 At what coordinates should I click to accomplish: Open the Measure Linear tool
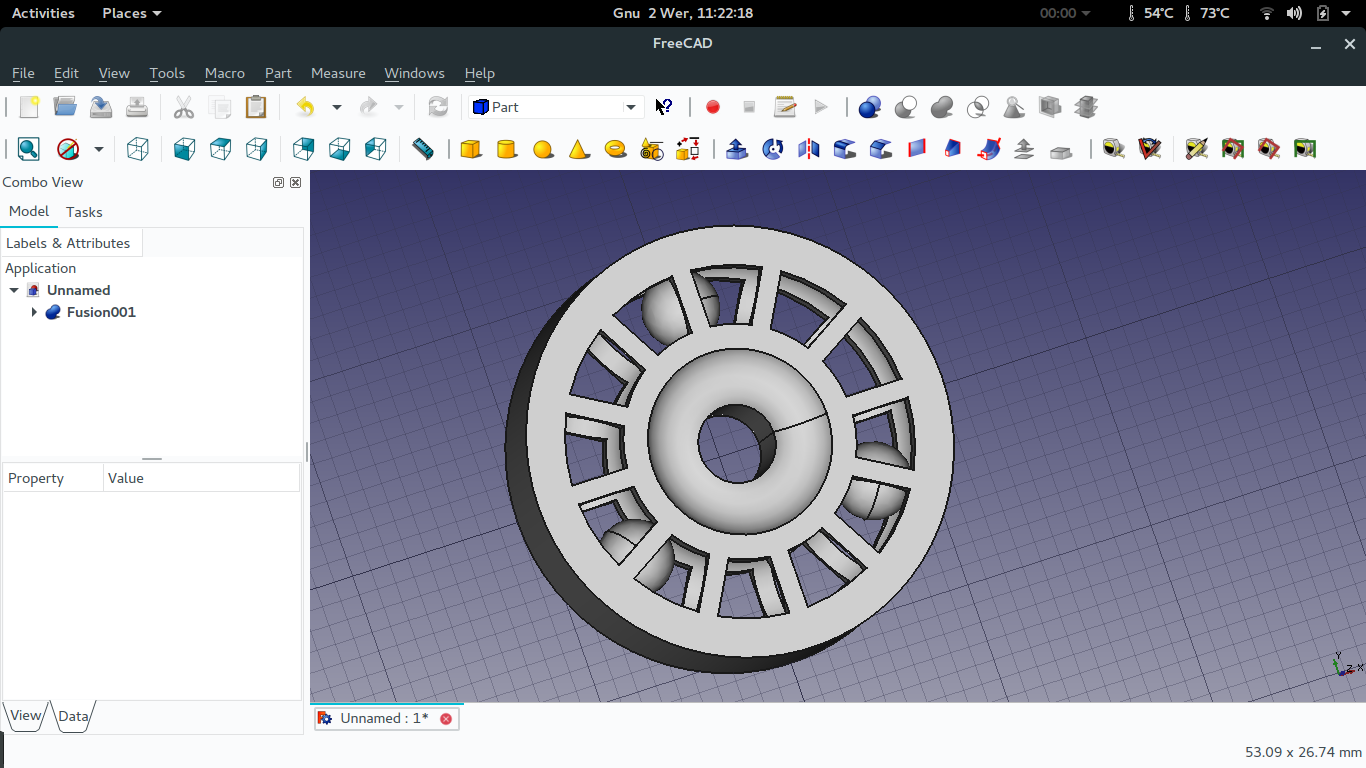[x=1113, y=148]
